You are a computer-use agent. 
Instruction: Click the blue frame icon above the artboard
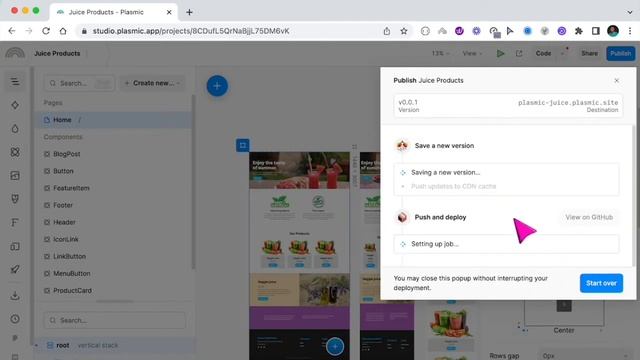pyautogui.click(x=242, y=145)
